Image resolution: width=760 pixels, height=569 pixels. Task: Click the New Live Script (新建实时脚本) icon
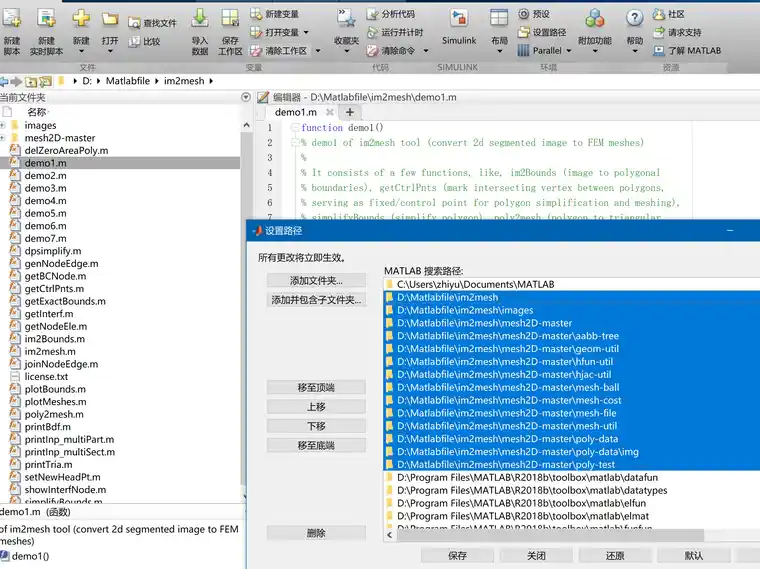tap(47, 18)
